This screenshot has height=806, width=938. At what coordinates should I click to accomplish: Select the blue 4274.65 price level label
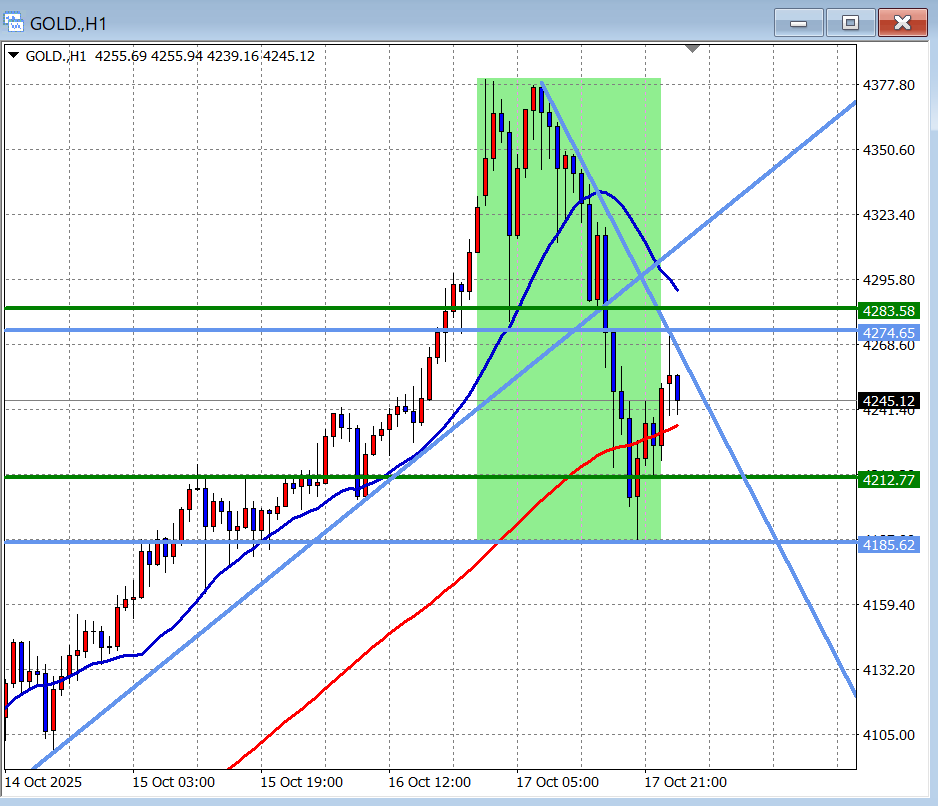pos(888,332)
